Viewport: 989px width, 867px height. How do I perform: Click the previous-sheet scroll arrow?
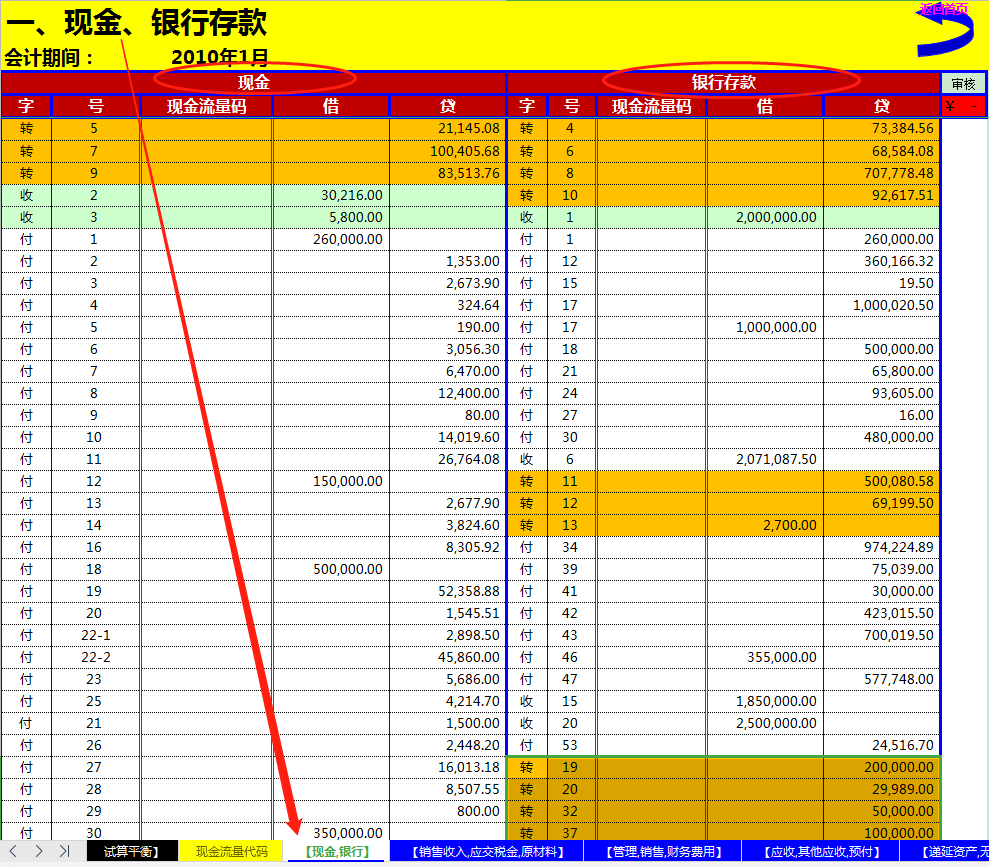[x=14, y=853]
